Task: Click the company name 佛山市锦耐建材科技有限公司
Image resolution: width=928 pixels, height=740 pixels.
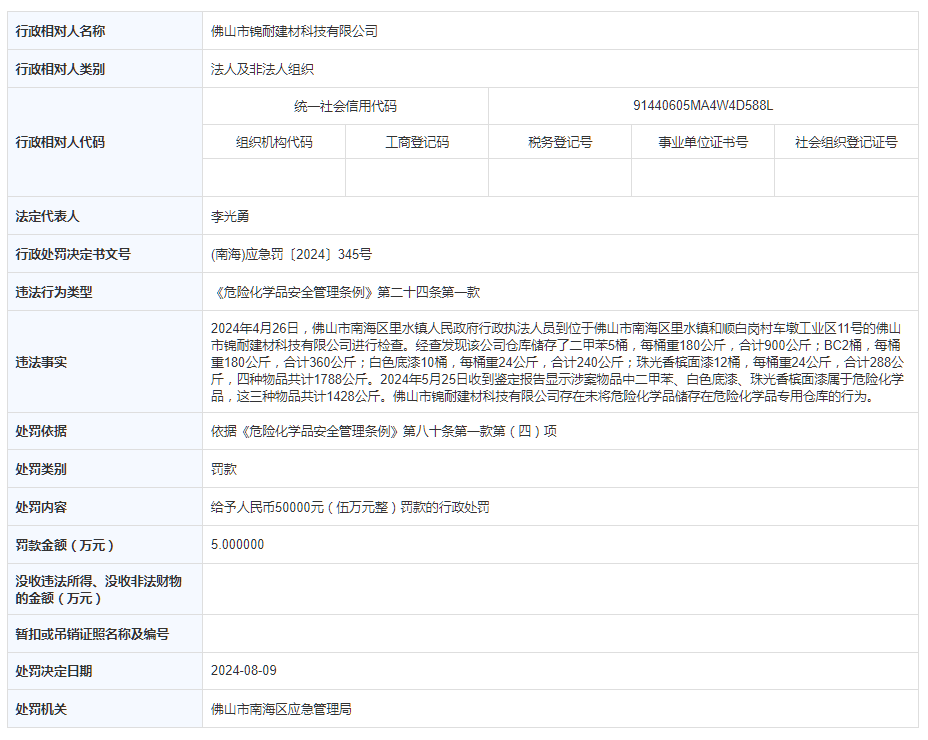Action: tap(294, 31)
